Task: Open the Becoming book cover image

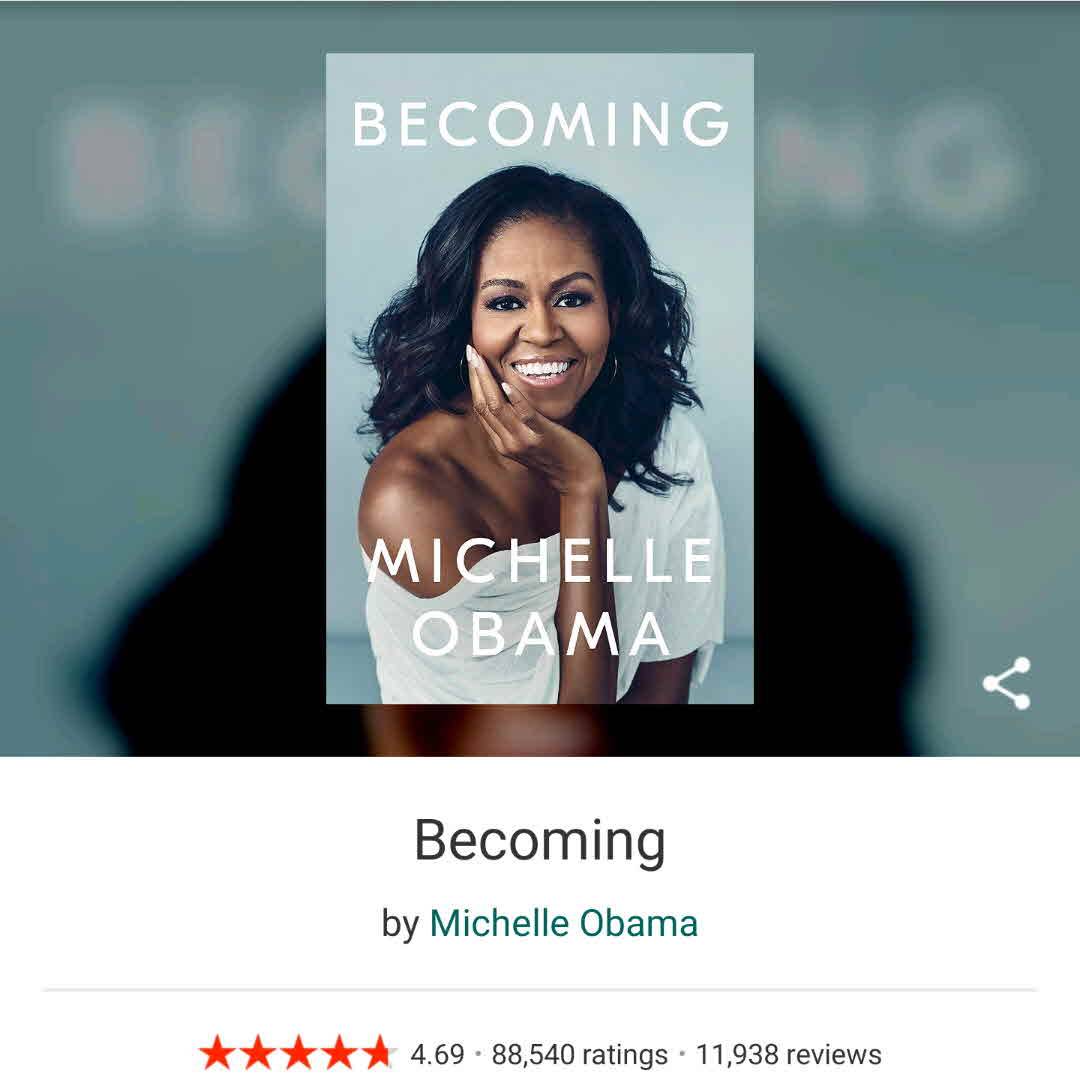Action: click(x=539, y=378)
